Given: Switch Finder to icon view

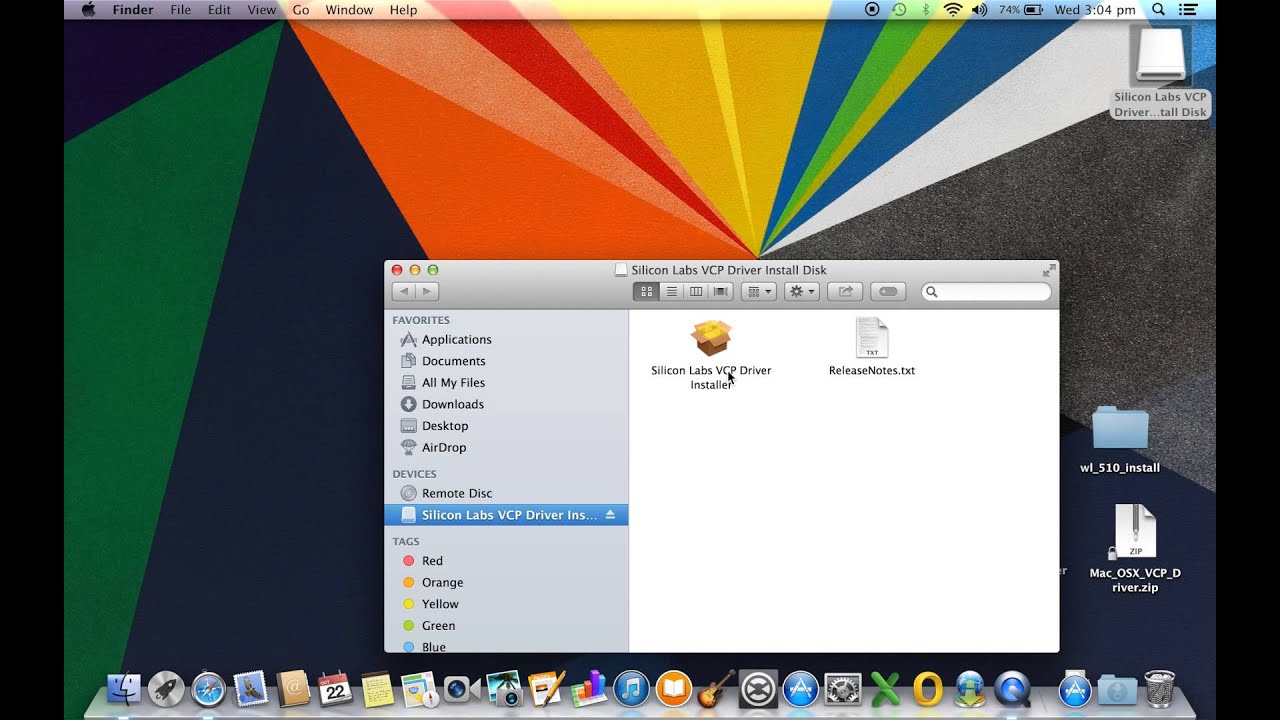Looking at the screenshot, I should pyautogui.click(x=646, y=291).
